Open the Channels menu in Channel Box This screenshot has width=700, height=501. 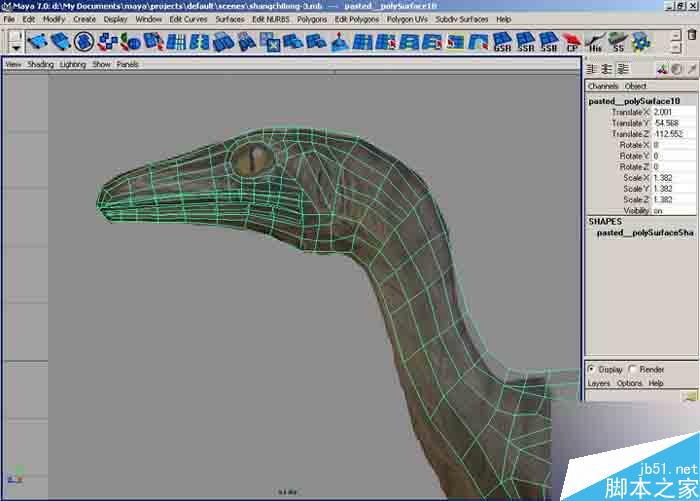tap(603, 86)
